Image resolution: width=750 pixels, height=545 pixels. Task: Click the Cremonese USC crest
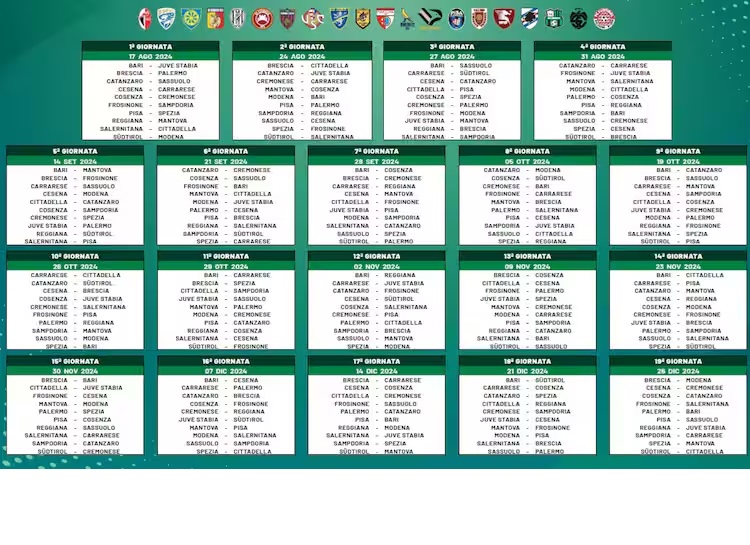click(313, 19)
